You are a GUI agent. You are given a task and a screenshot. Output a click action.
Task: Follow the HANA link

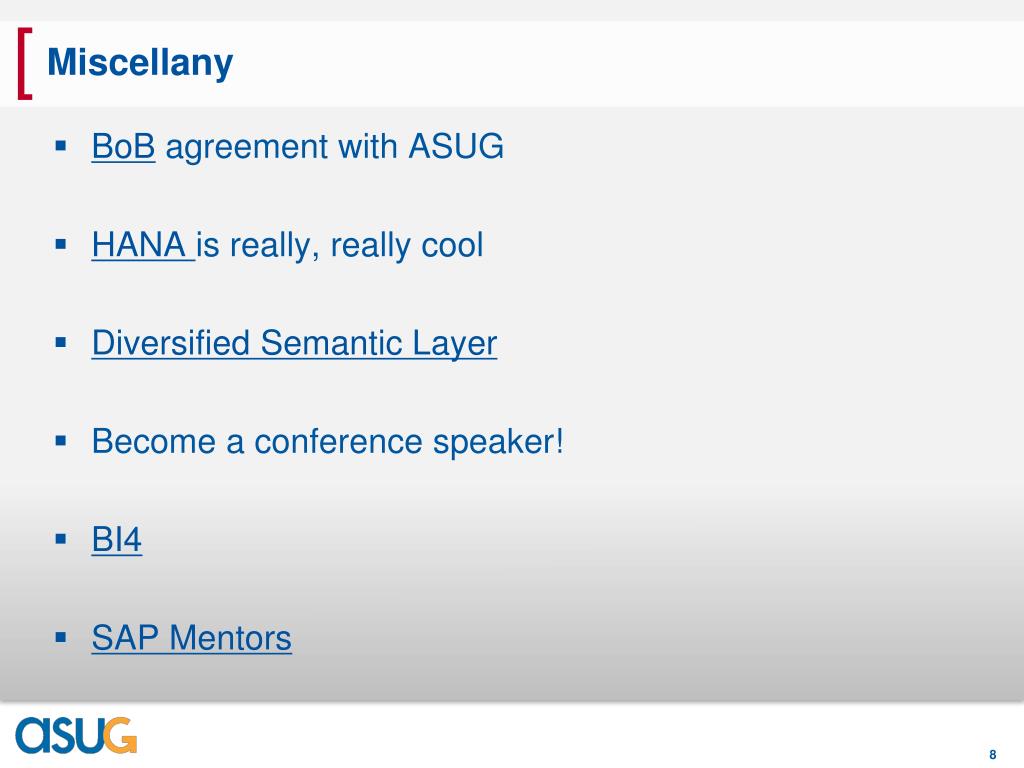[x=143, y=245]
